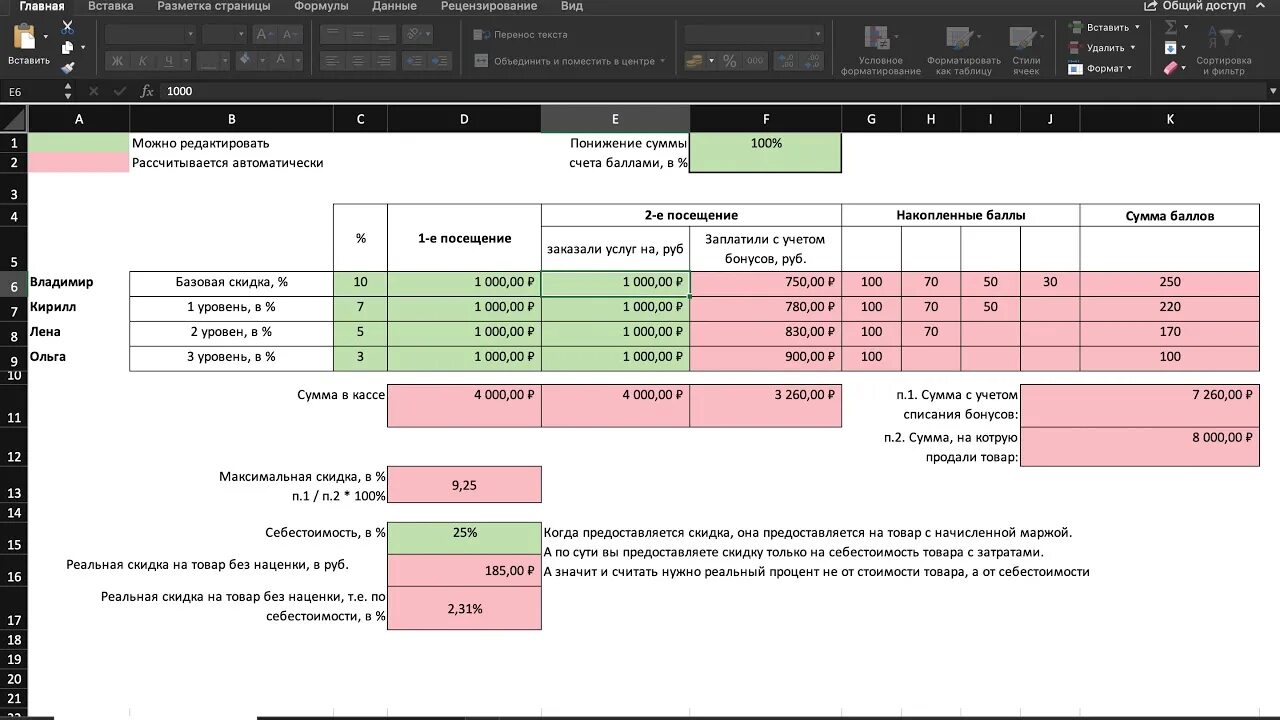This screenshot has width=1280, height=720.
Task: Toggle center text alignment
Action: [359, 60]
